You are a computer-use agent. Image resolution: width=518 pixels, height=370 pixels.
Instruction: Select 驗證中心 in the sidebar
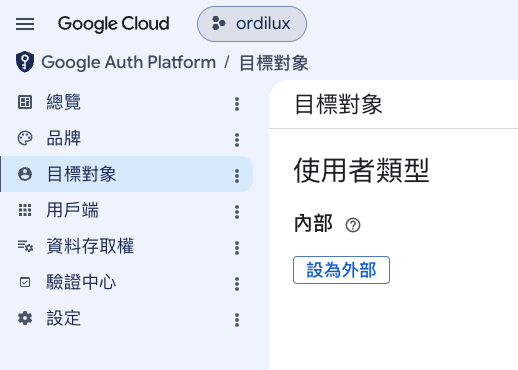127,282
